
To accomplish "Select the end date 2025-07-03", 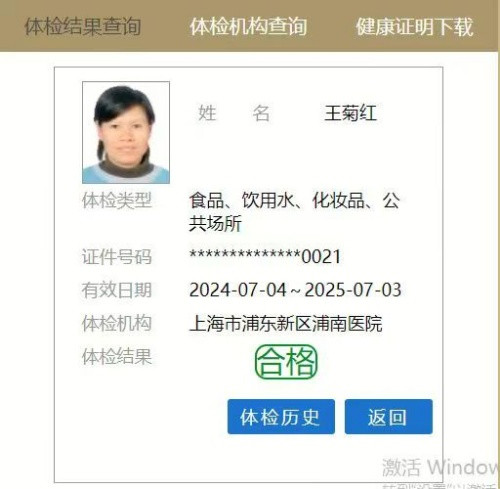I will tap(353, 290).
